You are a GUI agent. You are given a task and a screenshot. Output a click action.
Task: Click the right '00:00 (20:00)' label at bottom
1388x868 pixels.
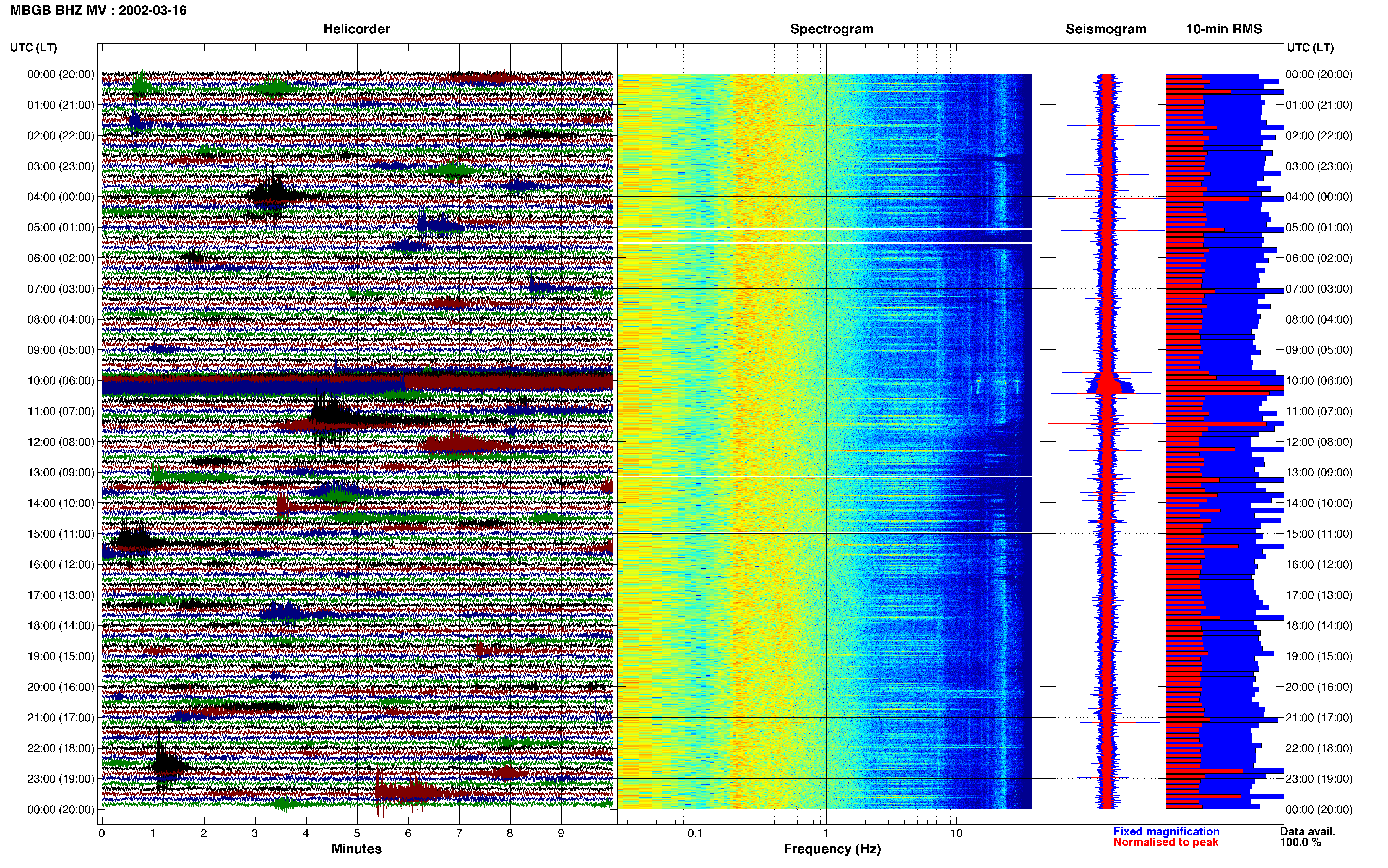(1319, 809)
